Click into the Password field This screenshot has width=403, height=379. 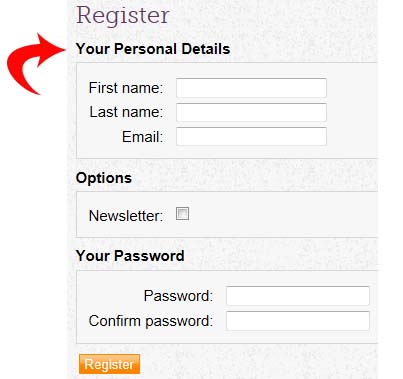click(298, 296)
